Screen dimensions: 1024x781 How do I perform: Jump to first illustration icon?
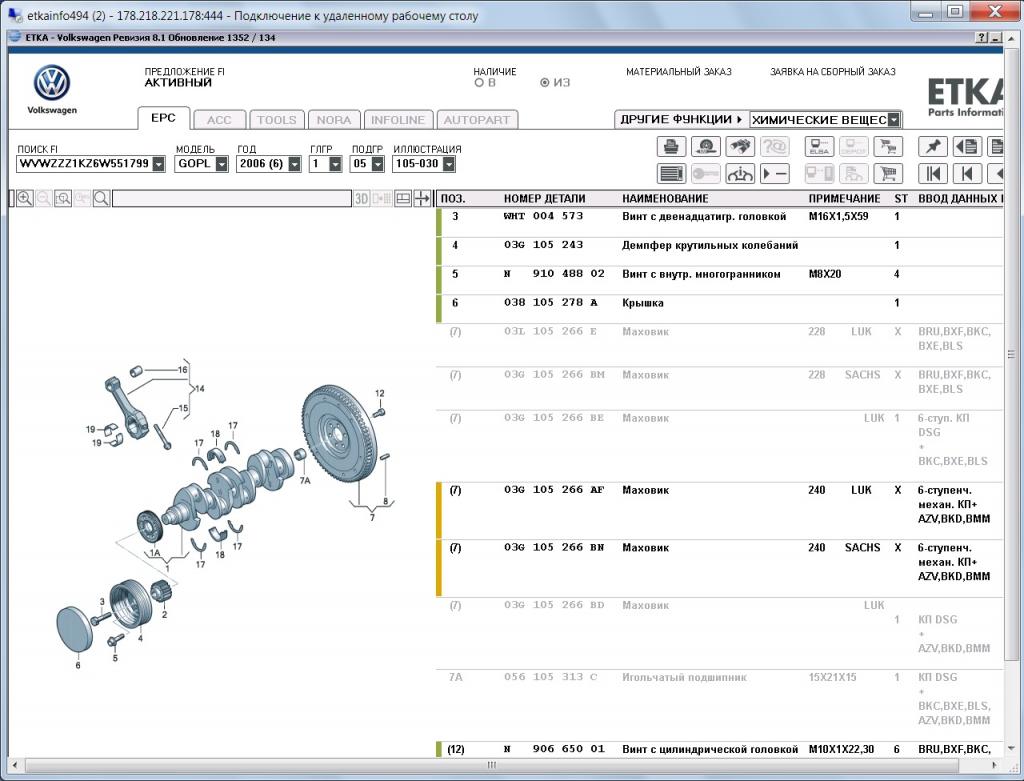[932, 174]
